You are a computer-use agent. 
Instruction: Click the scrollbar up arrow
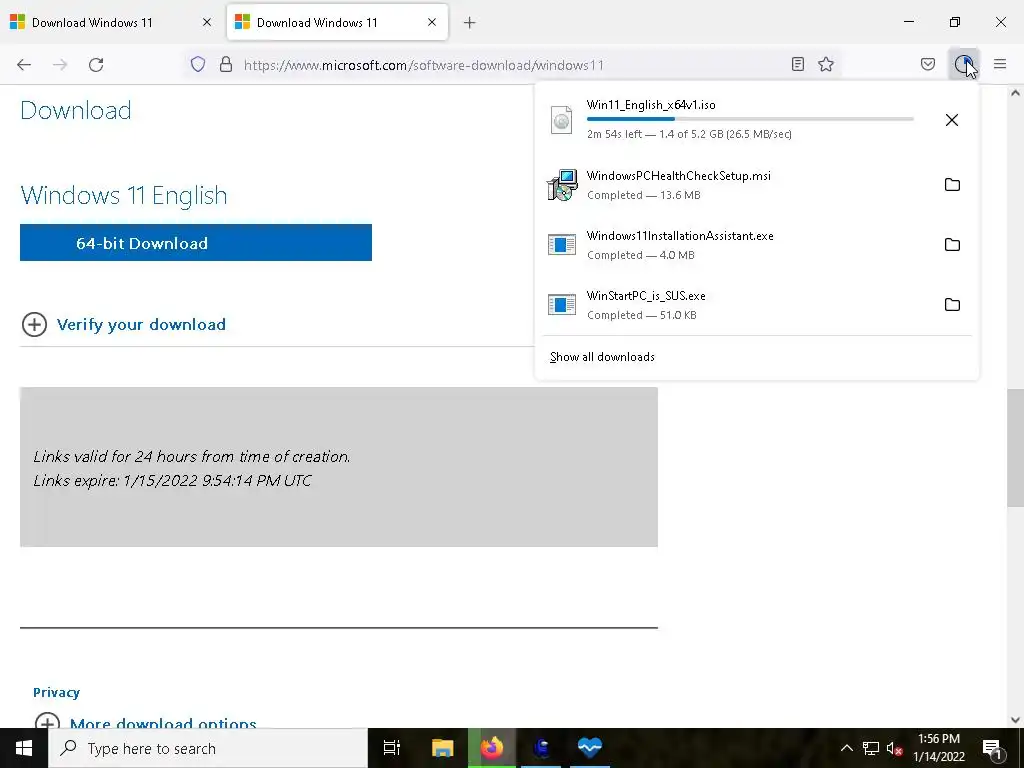[1015, 93]
